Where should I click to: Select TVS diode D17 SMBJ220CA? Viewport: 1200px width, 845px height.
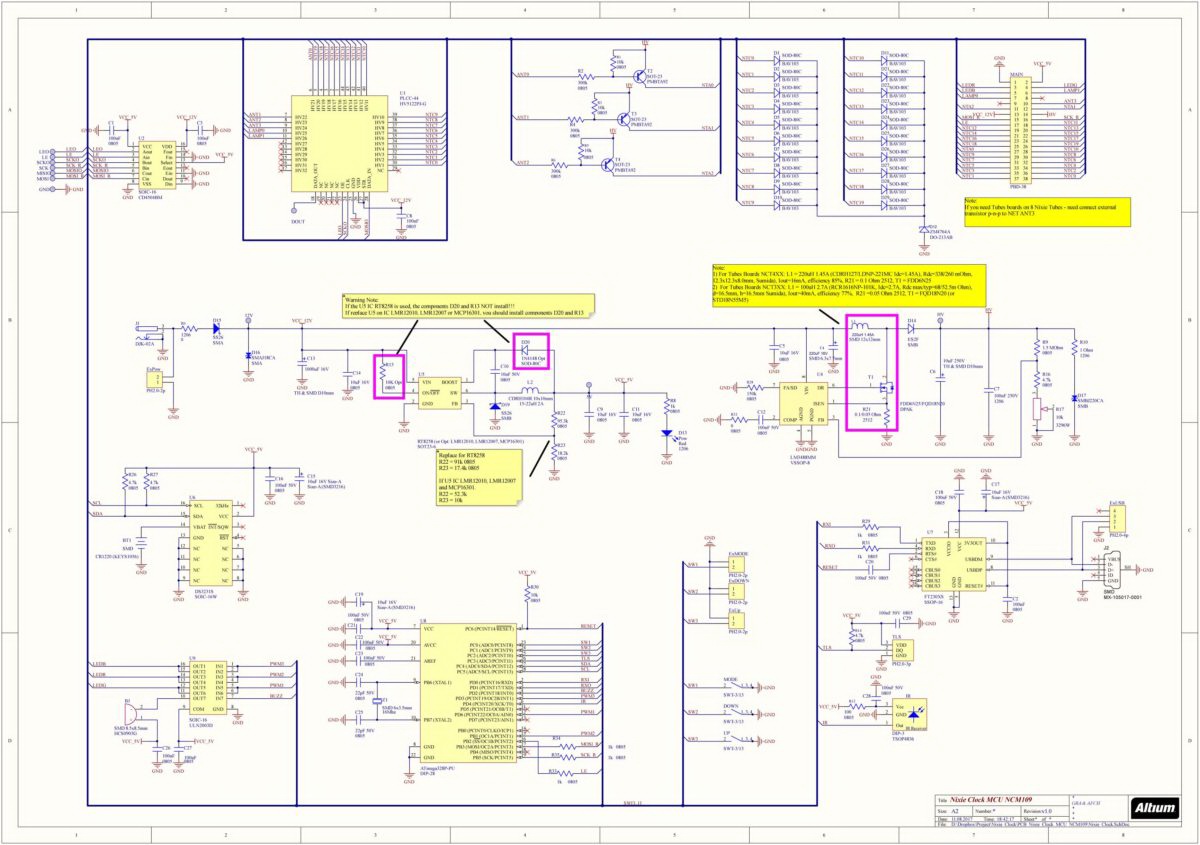[x=1074, y=398]
